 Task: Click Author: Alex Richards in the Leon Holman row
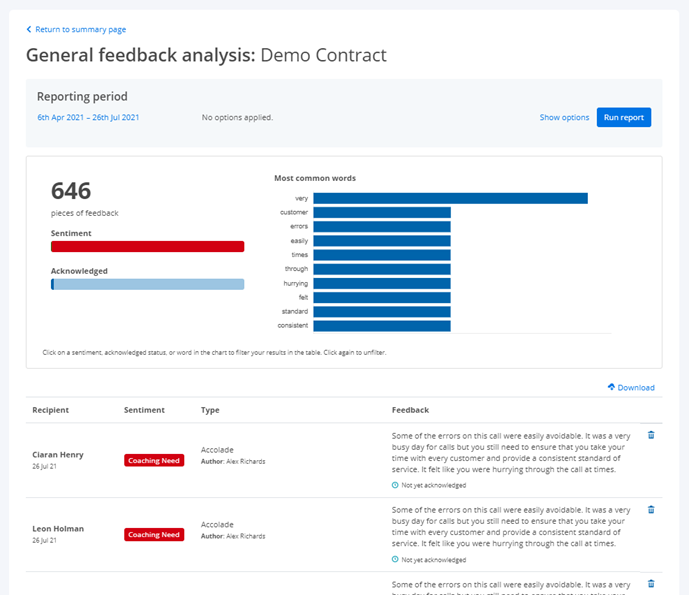tap(233, 536)
